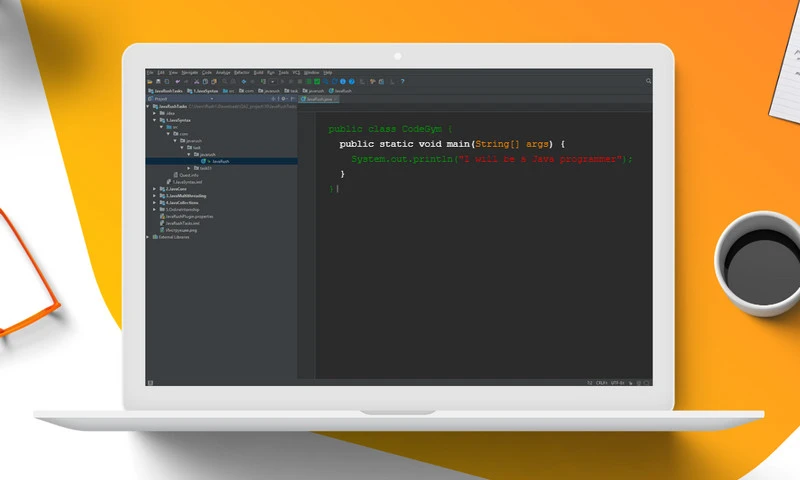Click the UTF-8 encoding status bar entry
Image resolution: width=800 pixels, height=480 pixels.
tap(617, 383)
